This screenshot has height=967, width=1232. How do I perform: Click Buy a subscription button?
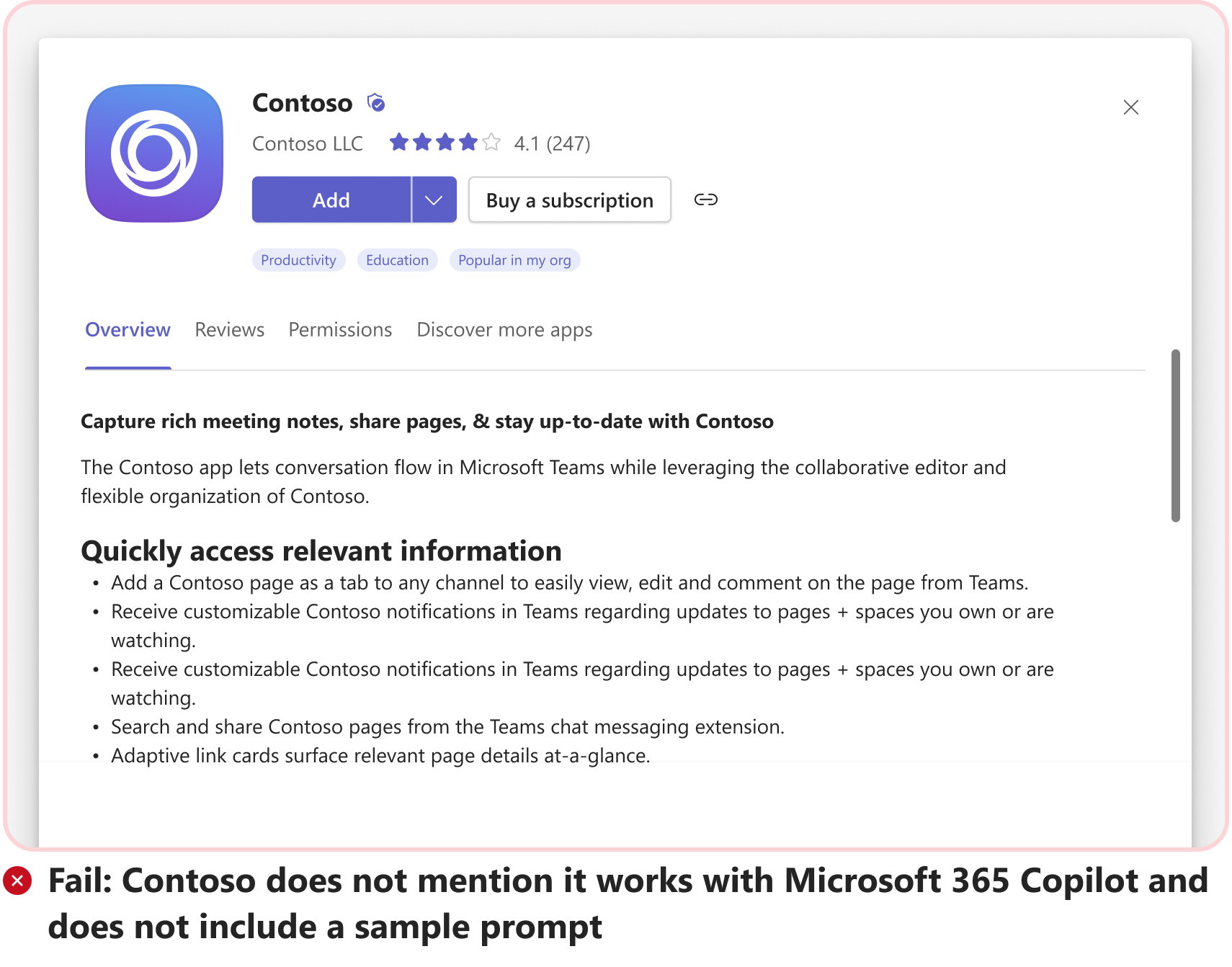[x=569, y=200]
